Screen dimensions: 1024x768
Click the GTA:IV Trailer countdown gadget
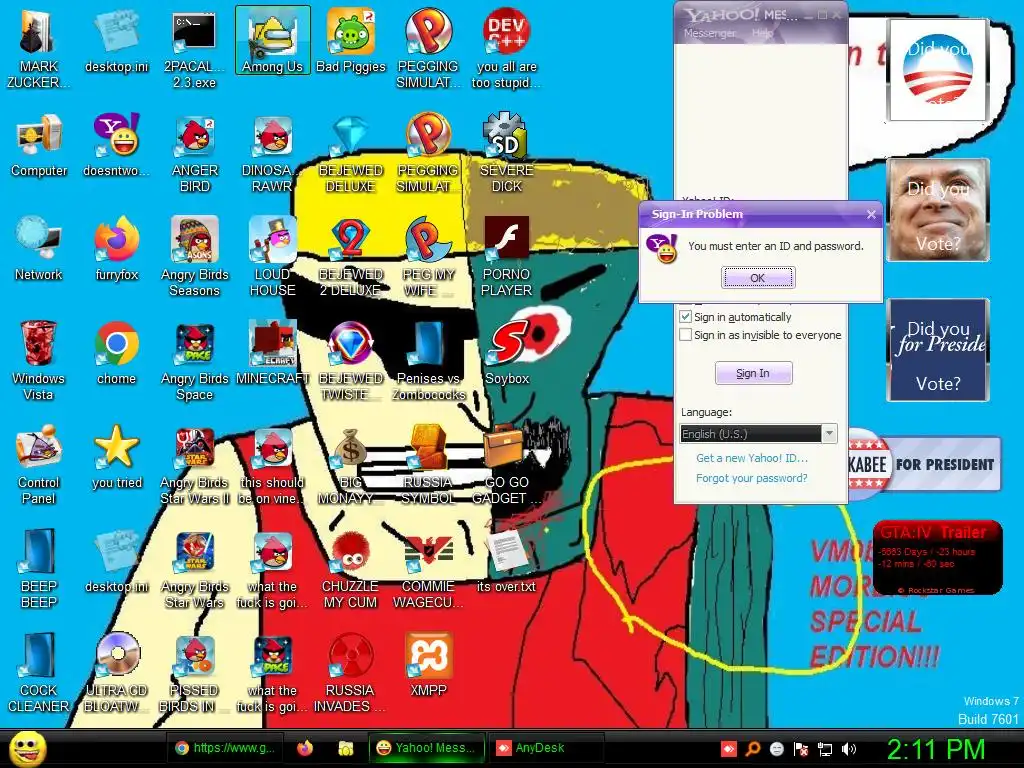[937, 557]
